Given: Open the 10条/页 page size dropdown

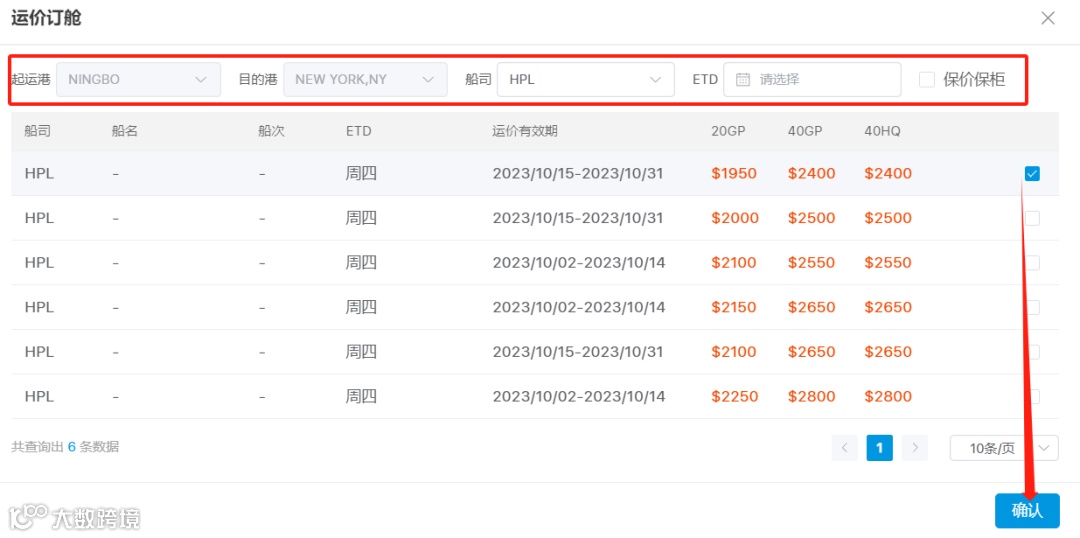Looking at the screenshot, I should 1004,448.
